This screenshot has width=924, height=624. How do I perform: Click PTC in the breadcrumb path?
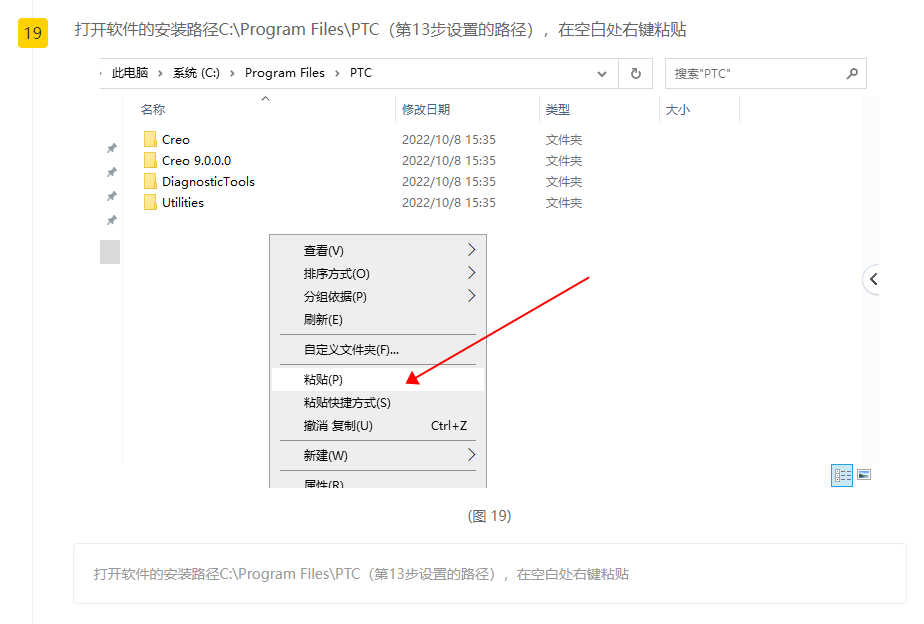click(x=361, y=73)
